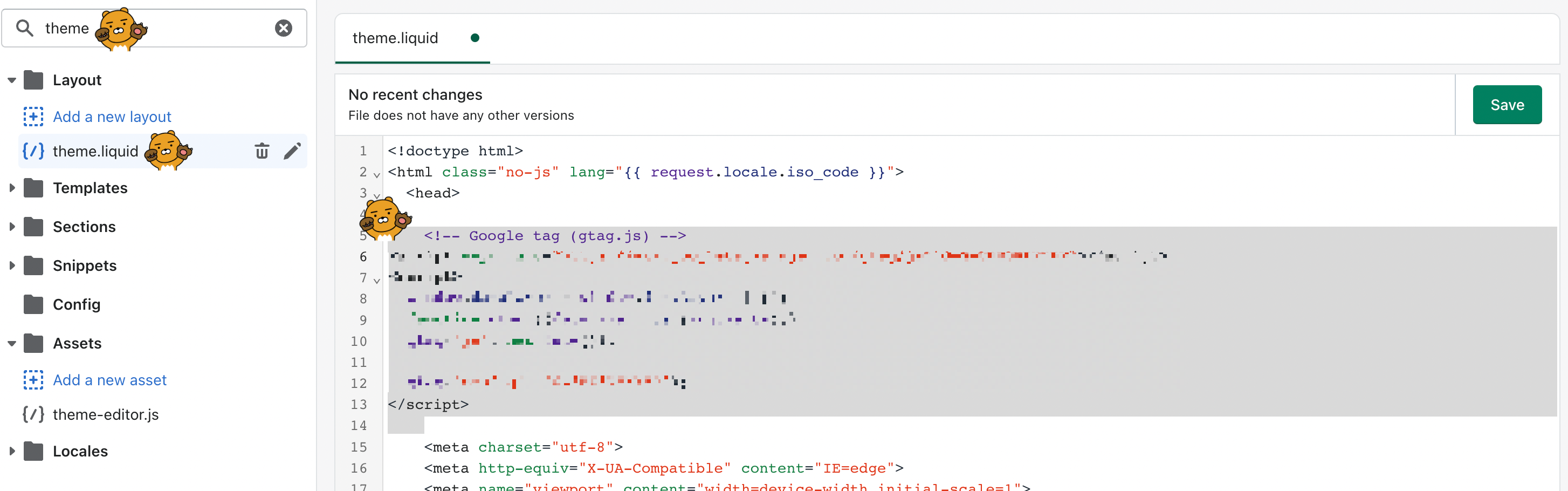Click the X-UA-Compatible meta line

(x=663, y=468)
